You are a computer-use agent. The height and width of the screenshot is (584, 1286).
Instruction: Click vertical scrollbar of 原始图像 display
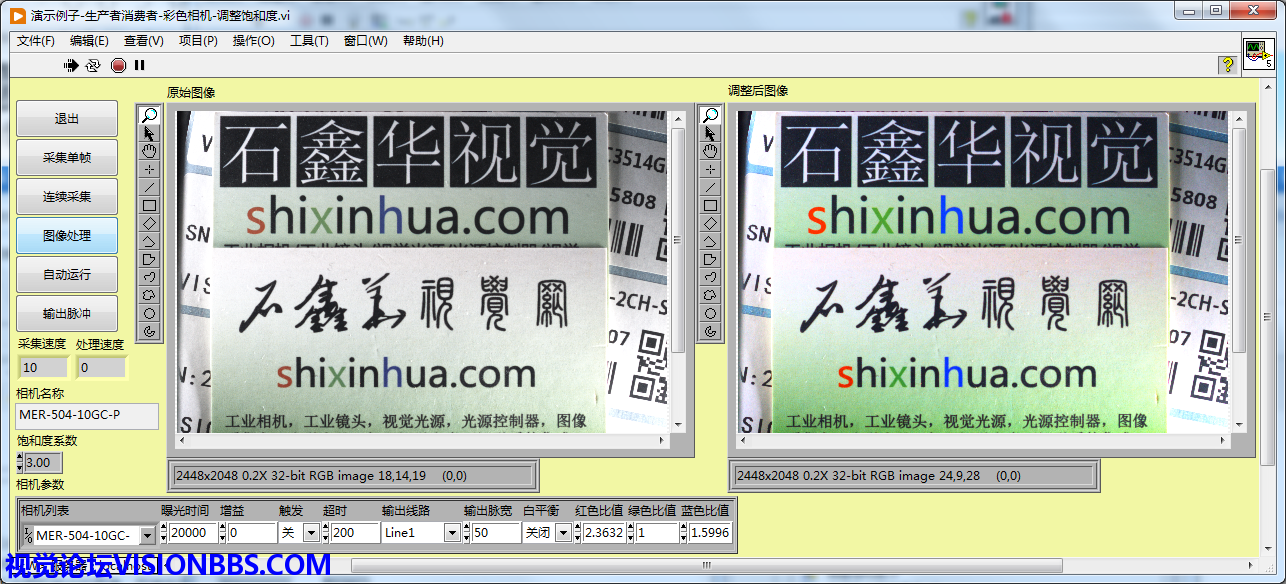point(678,270)
